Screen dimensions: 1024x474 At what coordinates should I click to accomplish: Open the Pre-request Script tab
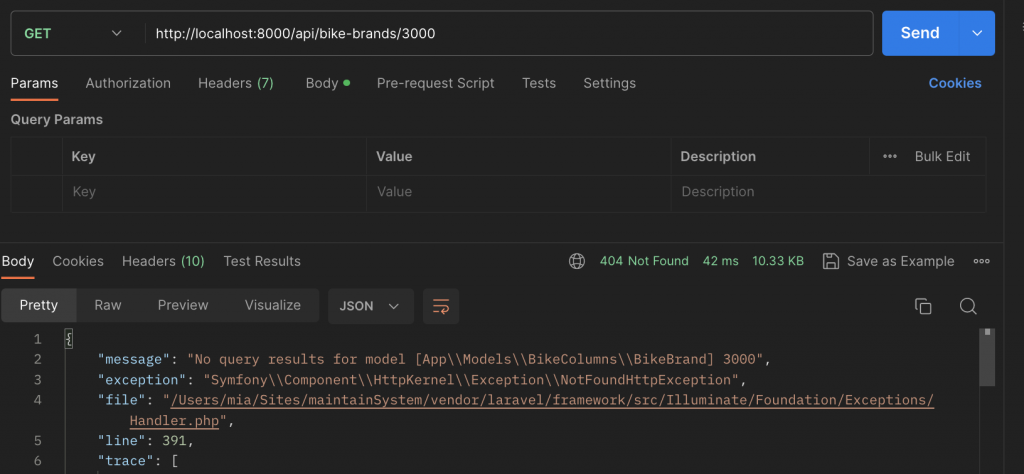pyautogui.click(x=435, y=83)
